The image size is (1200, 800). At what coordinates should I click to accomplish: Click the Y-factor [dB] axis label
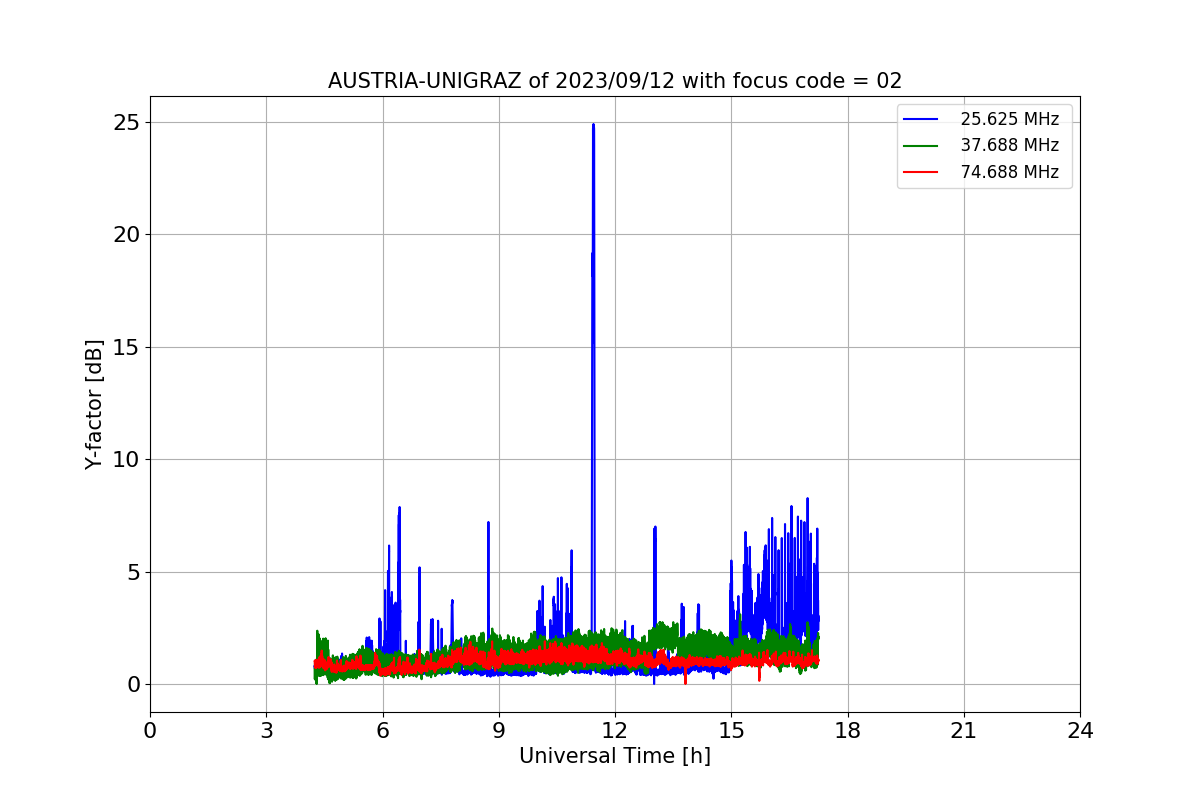point(94,404)
